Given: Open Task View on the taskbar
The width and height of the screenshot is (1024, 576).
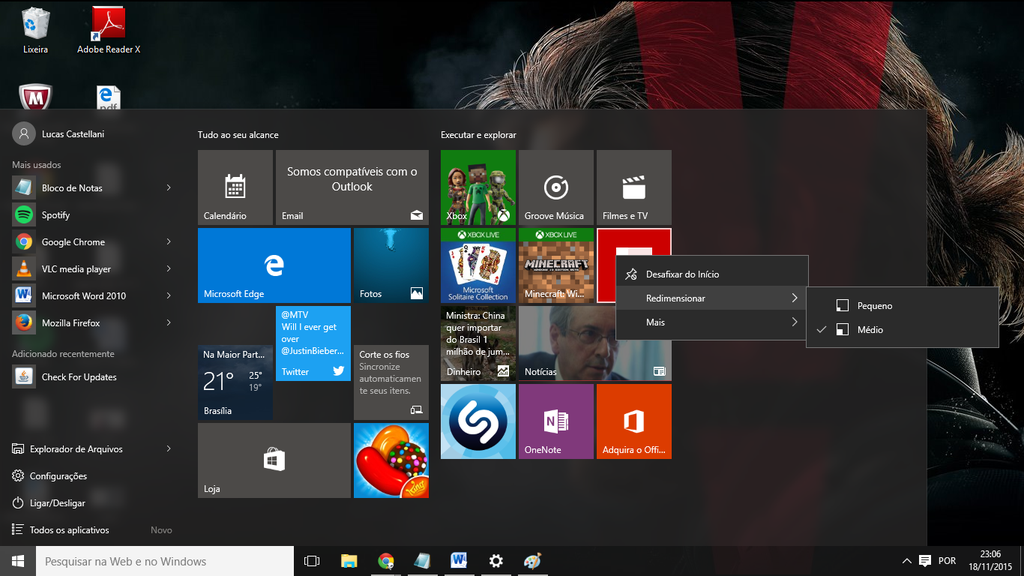Looking at the screenshot, I should 312,561.
